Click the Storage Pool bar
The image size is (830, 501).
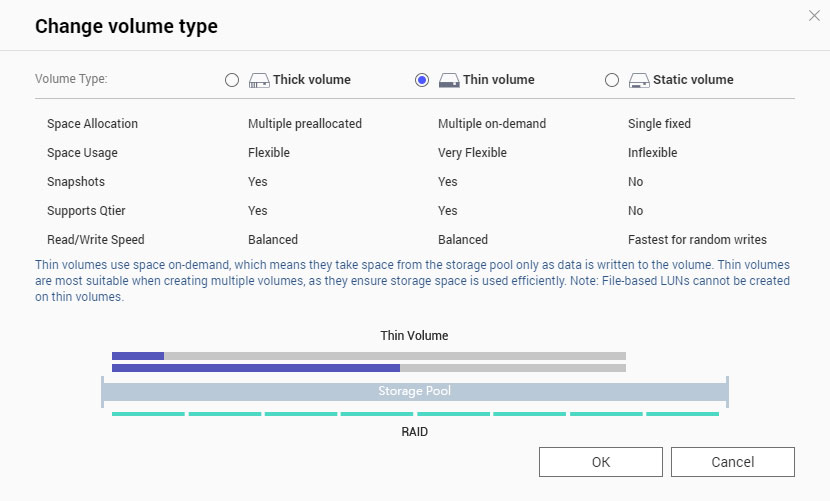414,391
